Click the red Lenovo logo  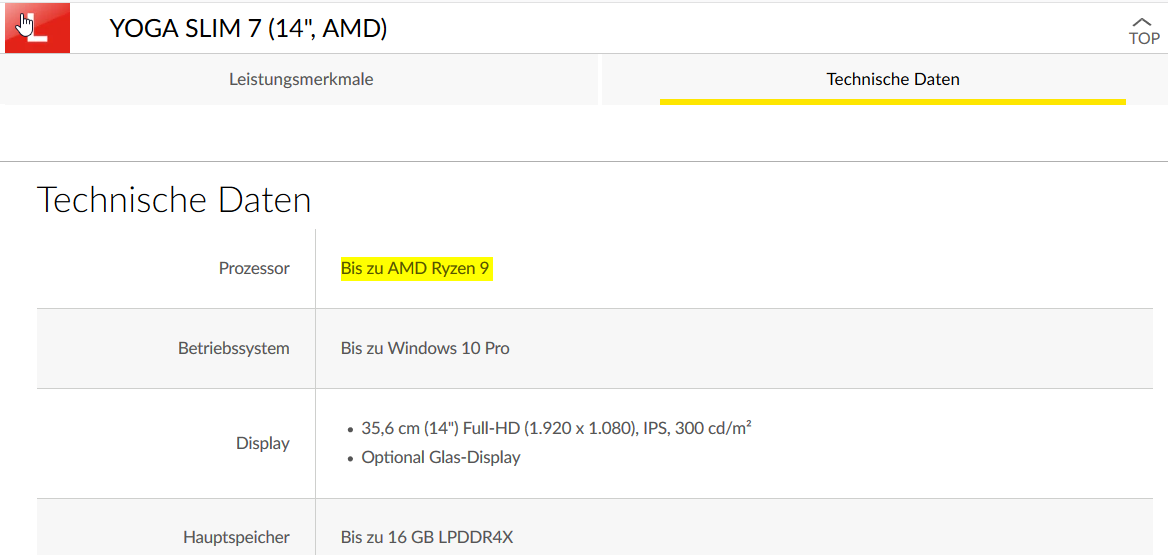37,28
